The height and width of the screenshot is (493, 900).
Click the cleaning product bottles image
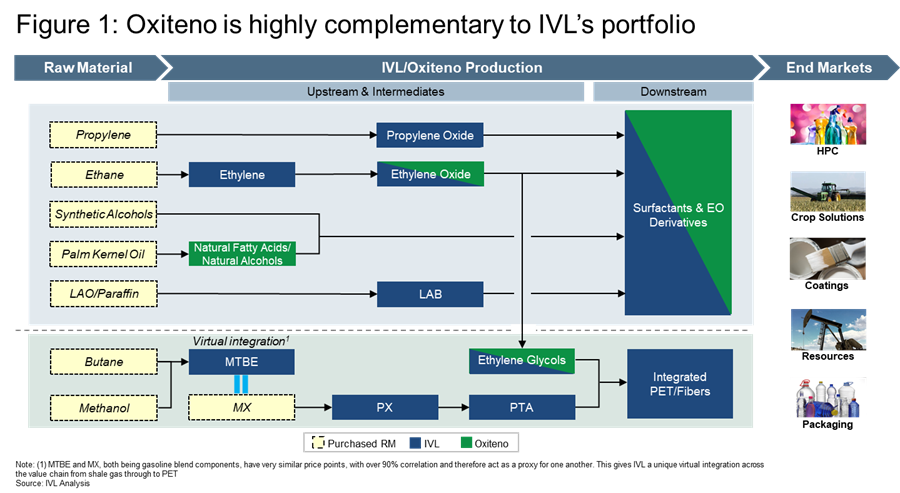[x=827, y=125]
